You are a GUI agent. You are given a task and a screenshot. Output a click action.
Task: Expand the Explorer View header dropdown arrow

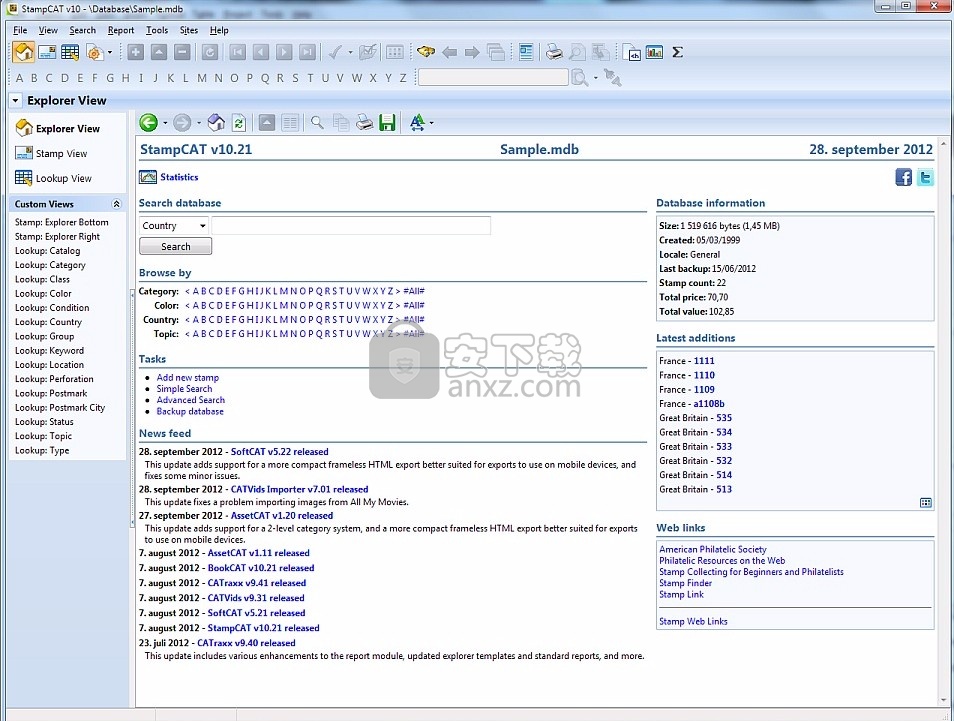(x=15, y=100)
